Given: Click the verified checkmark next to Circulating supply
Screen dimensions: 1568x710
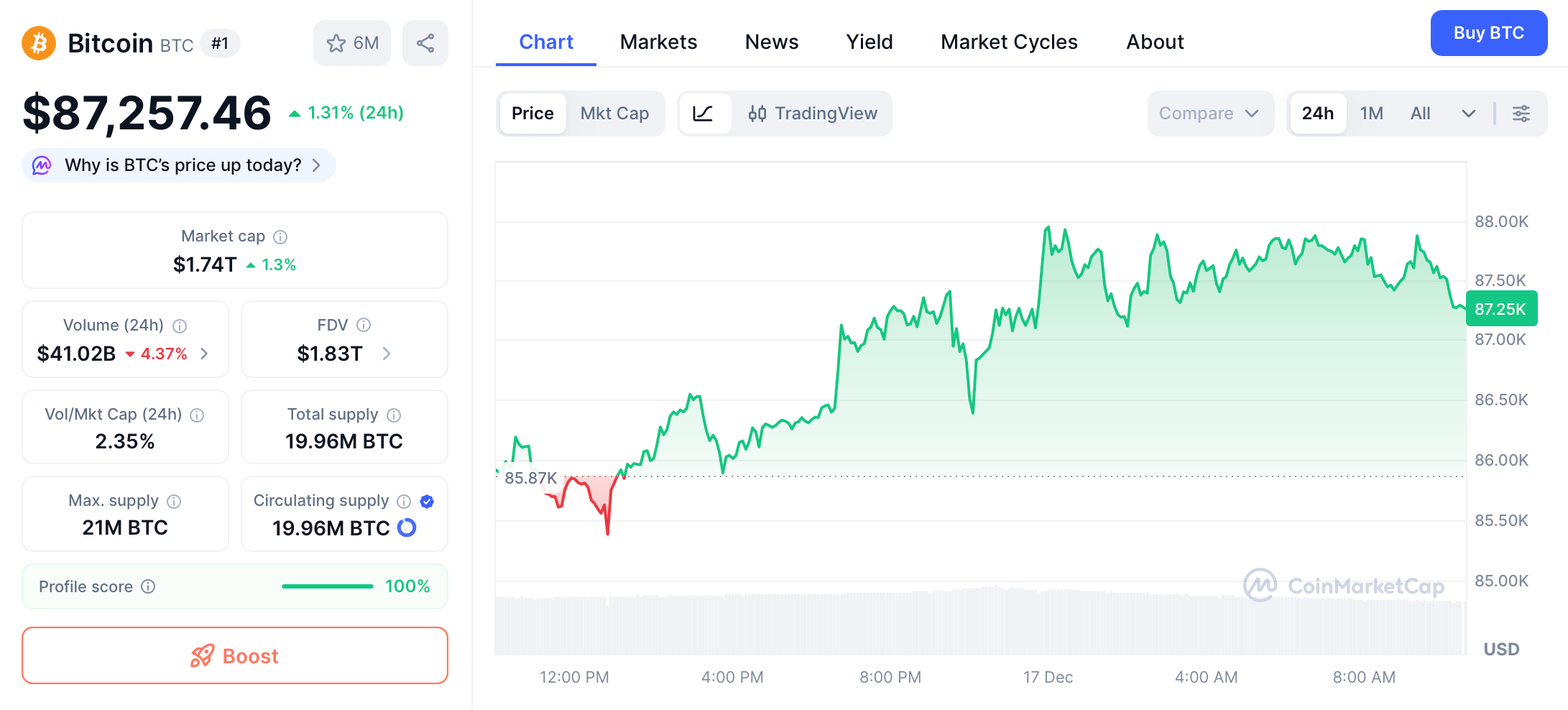Looking at the screenshot, I should point(427,501).
